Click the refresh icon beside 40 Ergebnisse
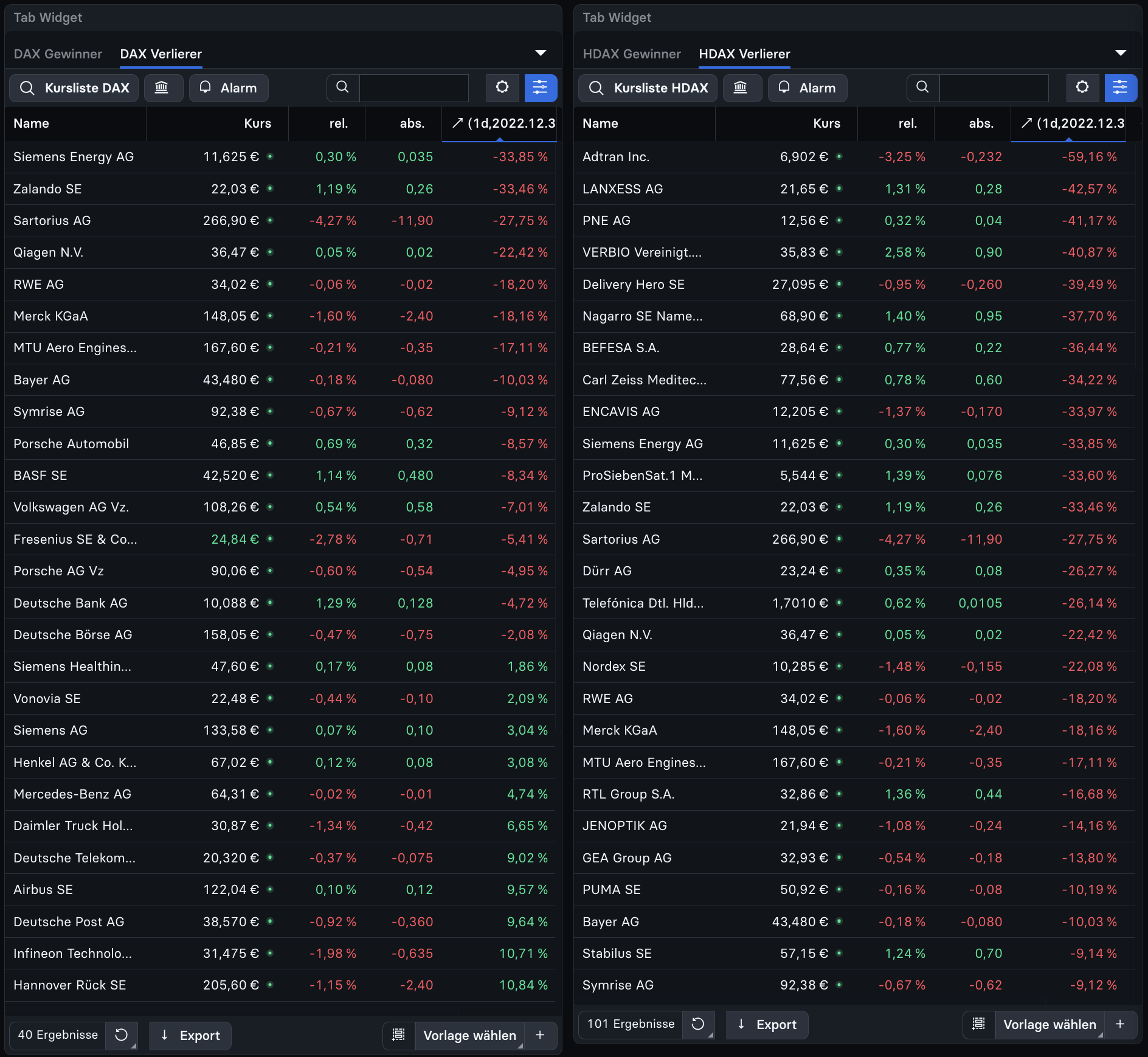Screen dimensions: 1148x1057 point(122,1035)
